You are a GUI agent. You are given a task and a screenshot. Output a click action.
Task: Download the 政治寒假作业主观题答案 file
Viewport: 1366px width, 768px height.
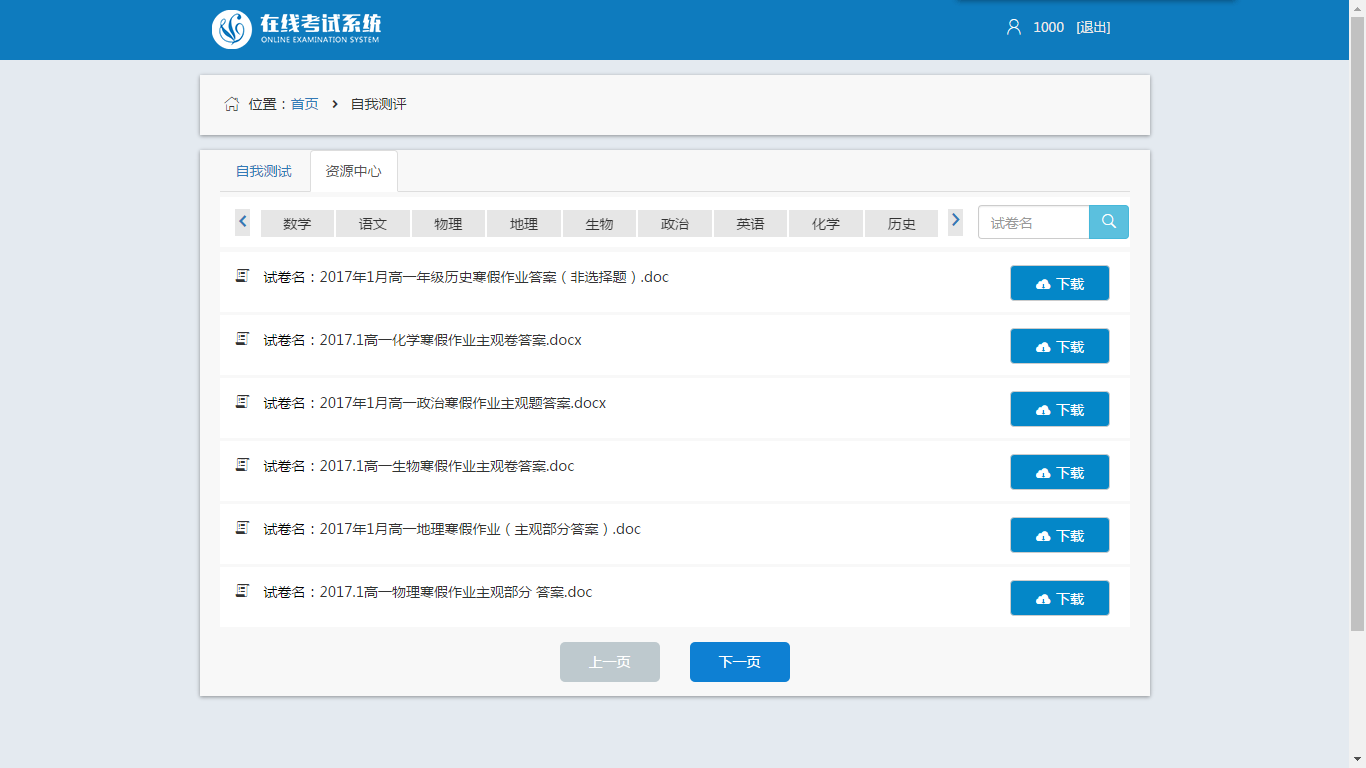(1059, 409)
